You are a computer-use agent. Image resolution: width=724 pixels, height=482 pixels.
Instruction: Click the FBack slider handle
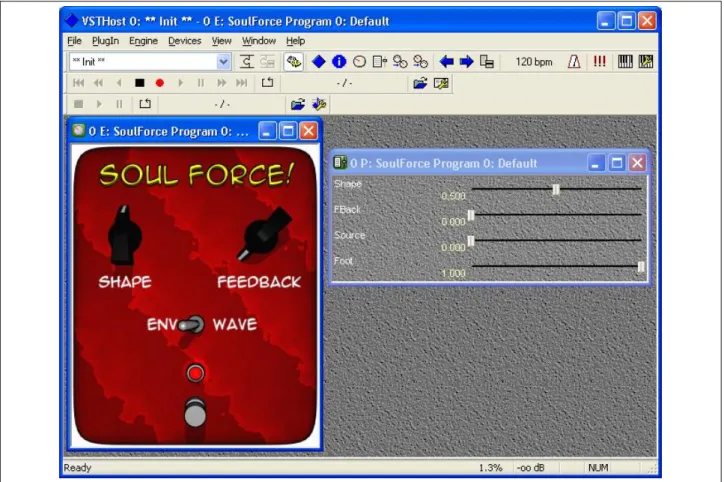coord(471,216)
